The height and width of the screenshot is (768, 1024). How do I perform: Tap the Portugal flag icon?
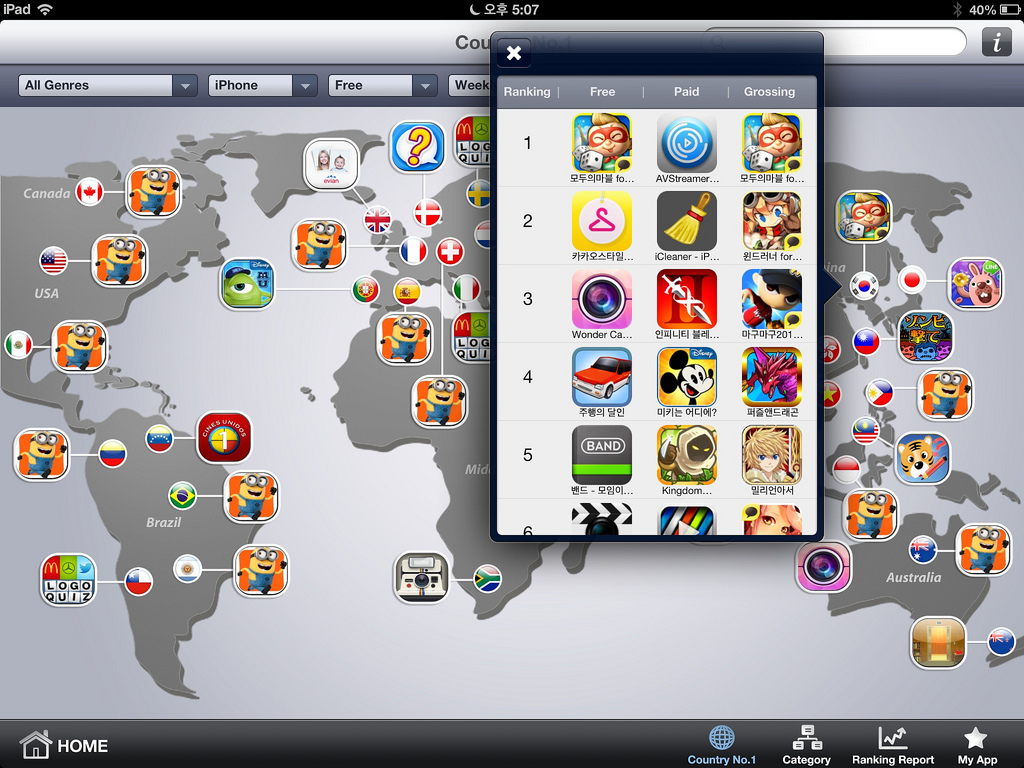point(366,290)
